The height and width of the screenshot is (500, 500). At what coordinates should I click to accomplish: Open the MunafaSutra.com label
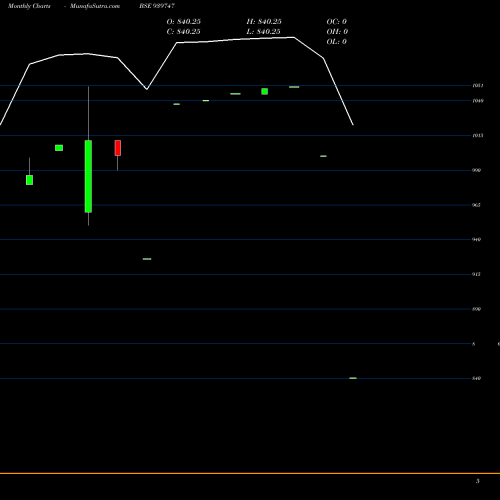click(95, 6)
